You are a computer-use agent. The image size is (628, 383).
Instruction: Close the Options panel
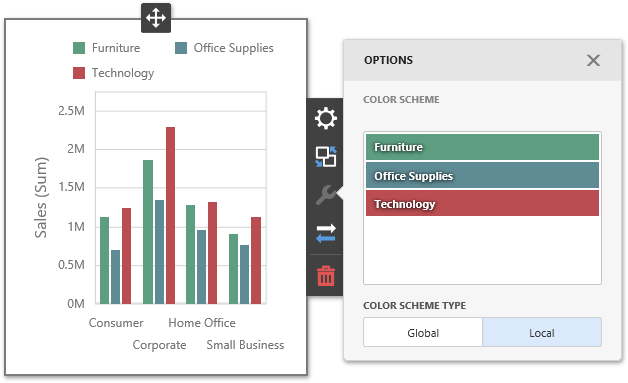[593, 60]
